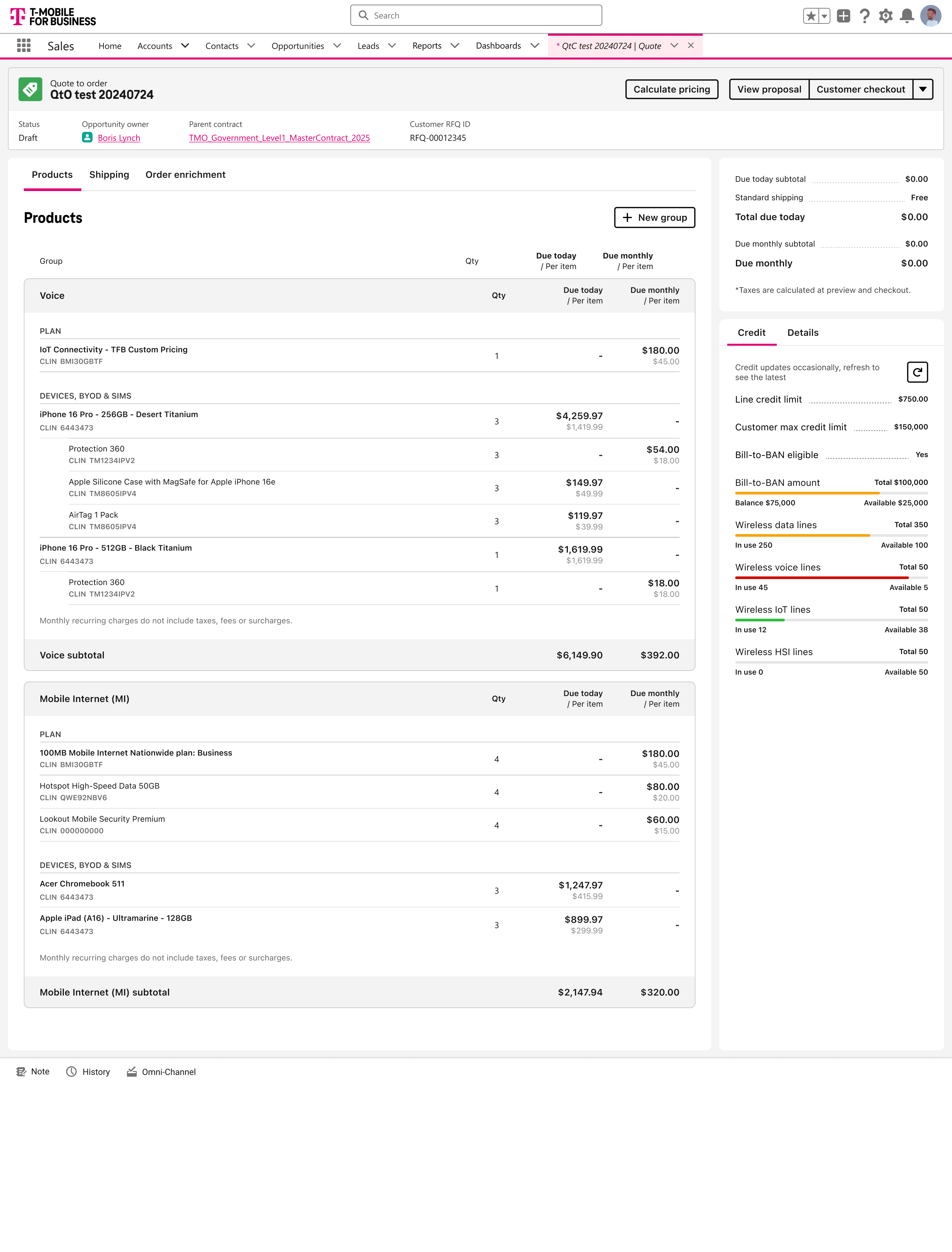Screen dimensions: 952x1252
Task: Go to the Home nav item
Action: point(110,46)
